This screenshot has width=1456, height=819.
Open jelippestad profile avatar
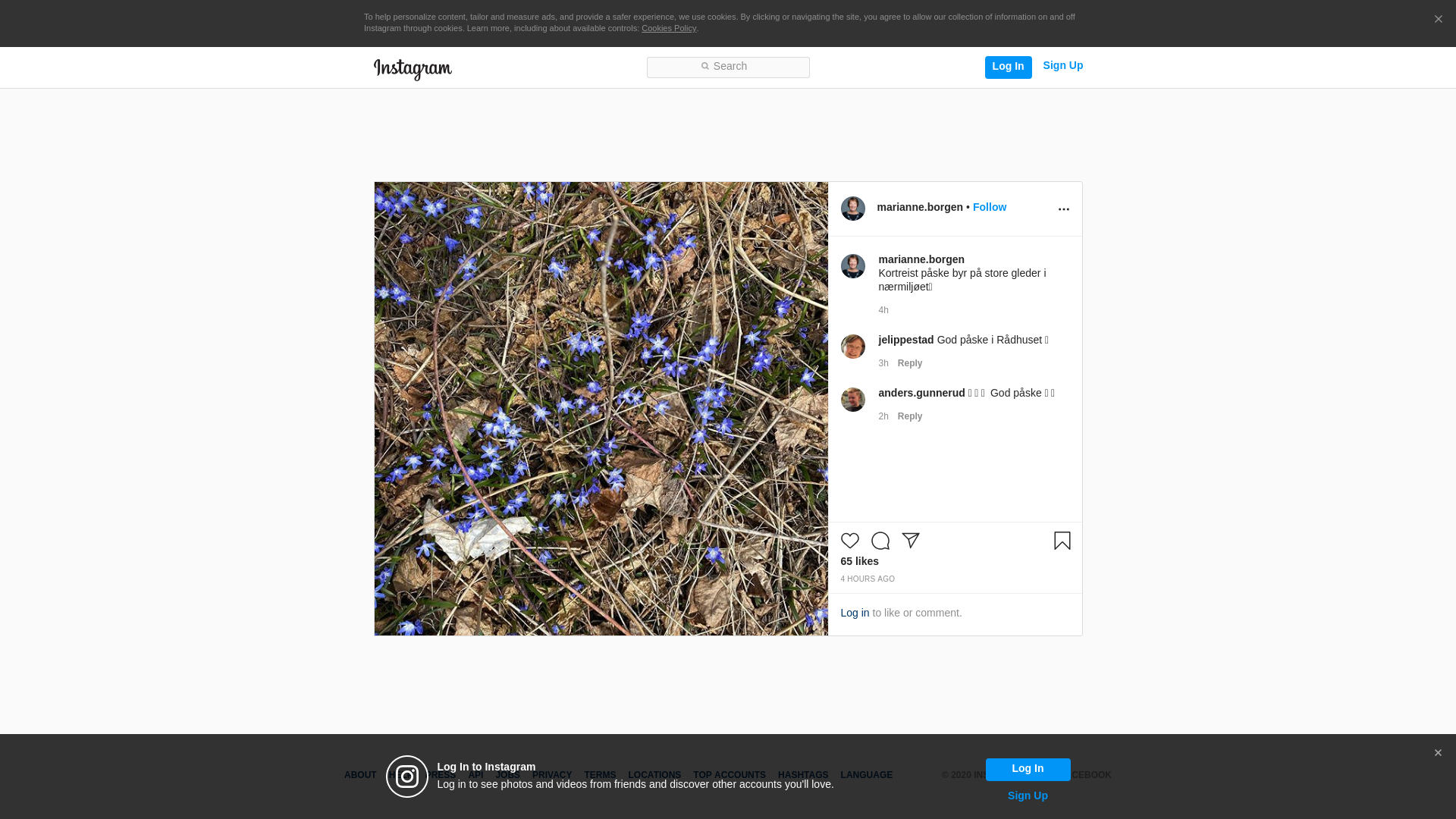(x=853, y=347)
